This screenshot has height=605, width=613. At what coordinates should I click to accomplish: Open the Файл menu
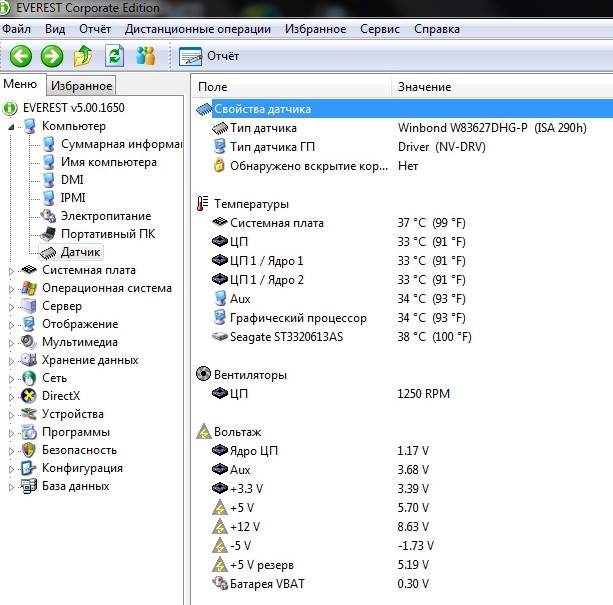(17, 29)
